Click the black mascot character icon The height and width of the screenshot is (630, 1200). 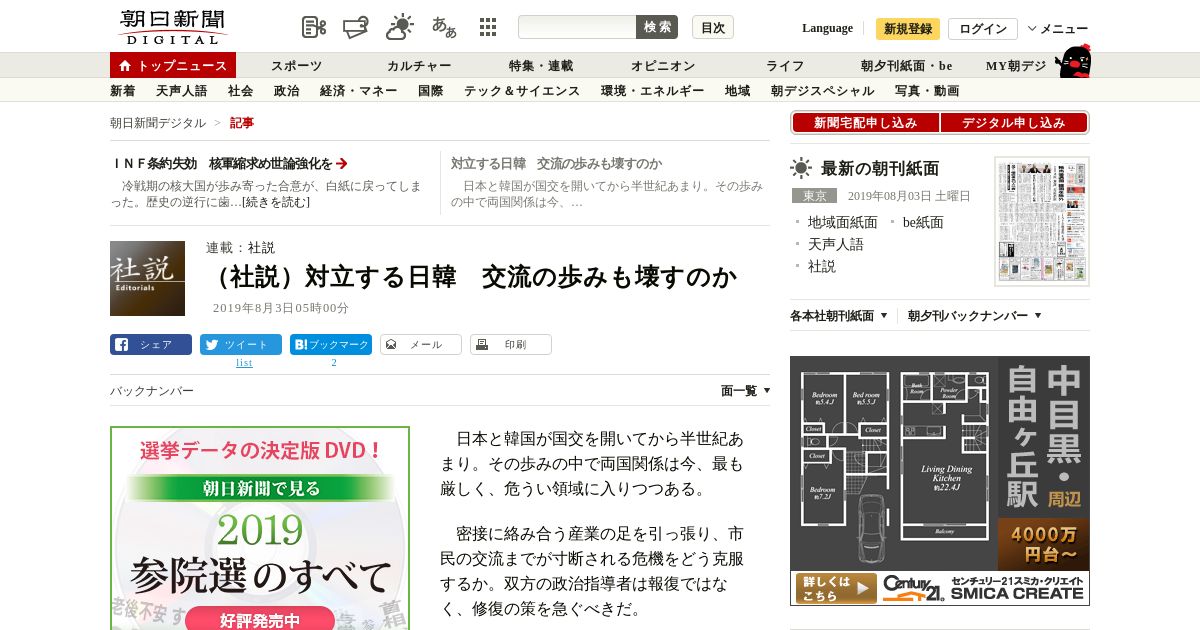(x=1073, y=61)
